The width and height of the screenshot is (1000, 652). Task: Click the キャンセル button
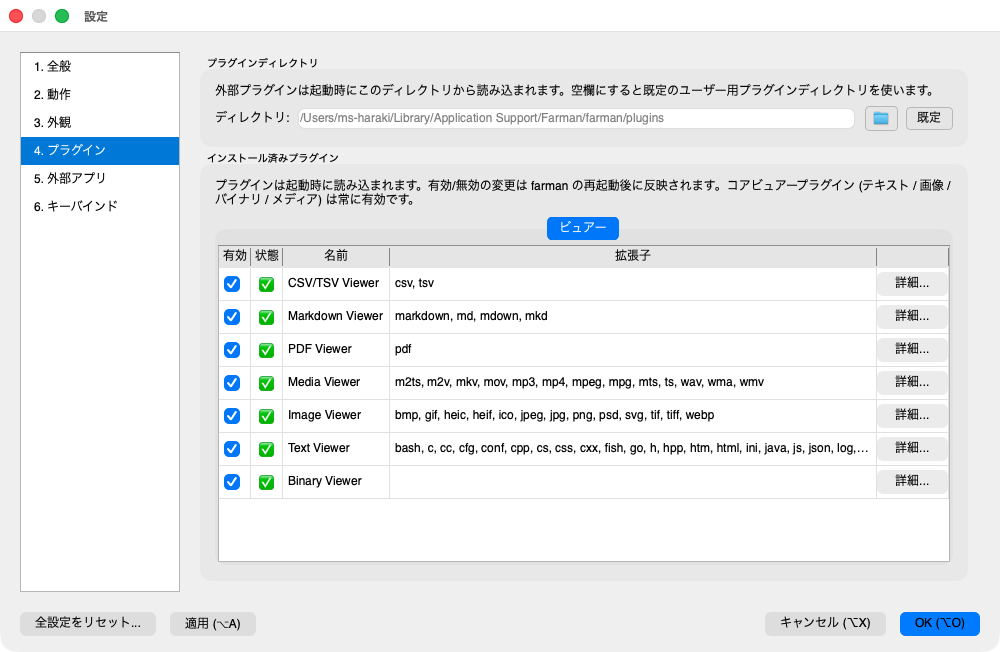tap(825, 623)
